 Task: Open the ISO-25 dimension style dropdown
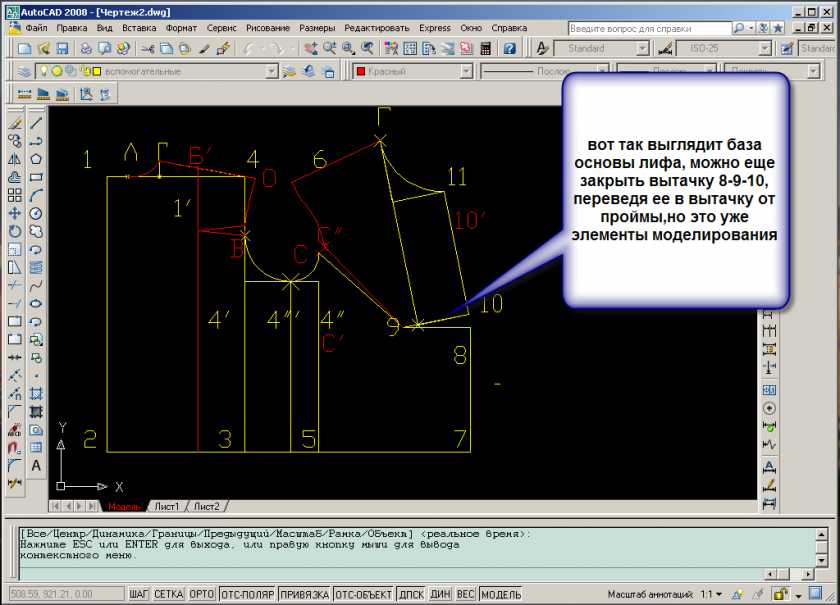[764, 48]
